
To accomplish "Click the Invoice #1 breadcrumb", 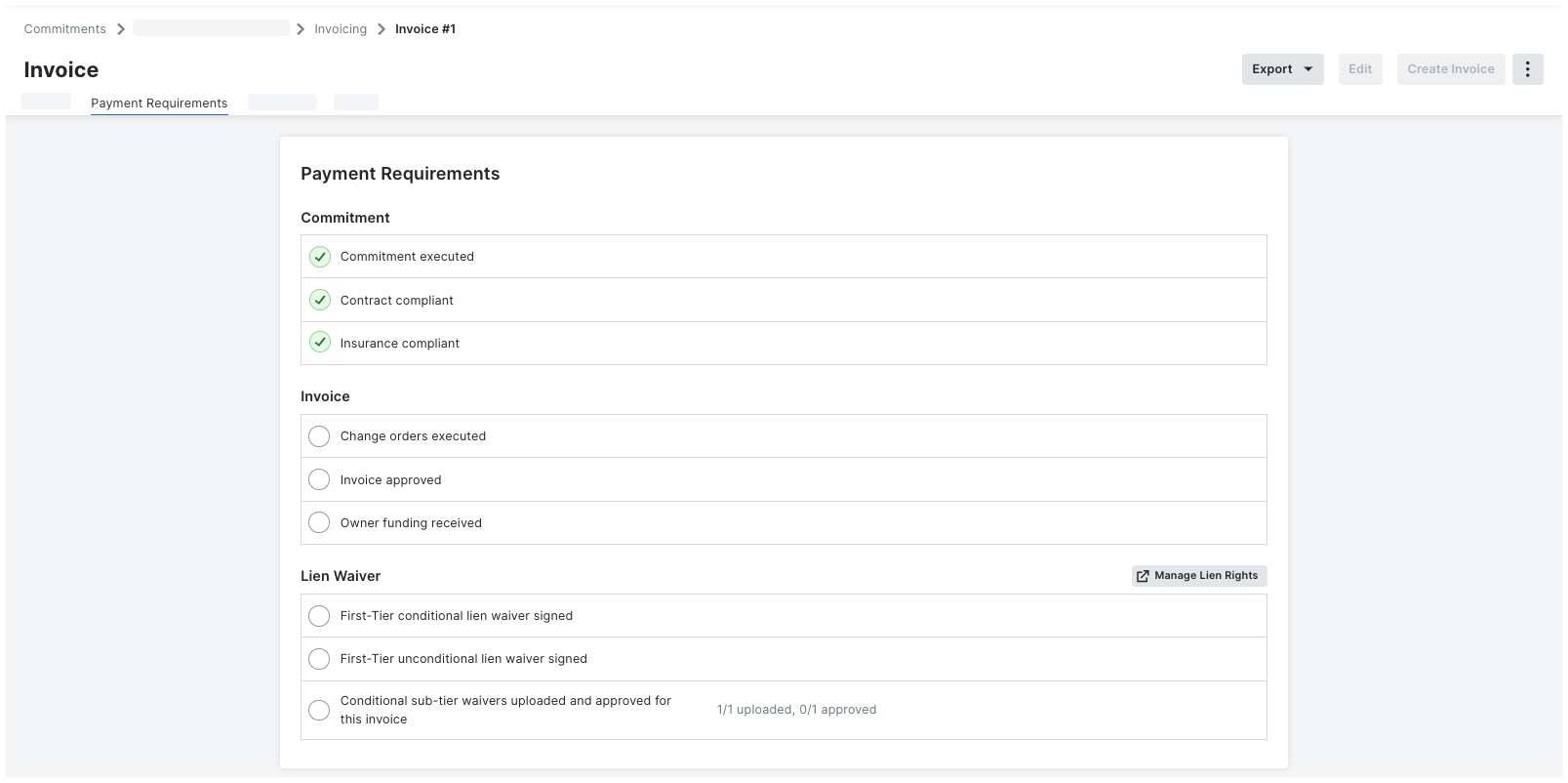I will (425, 29).
